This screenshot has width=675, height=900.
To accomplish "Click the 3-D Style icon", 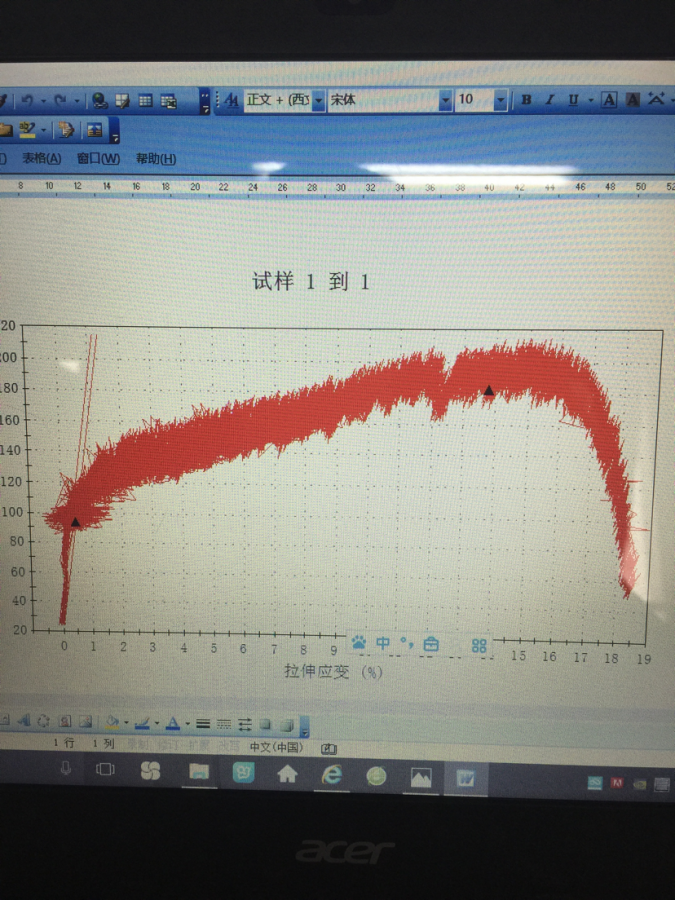I will pos(286,725).
